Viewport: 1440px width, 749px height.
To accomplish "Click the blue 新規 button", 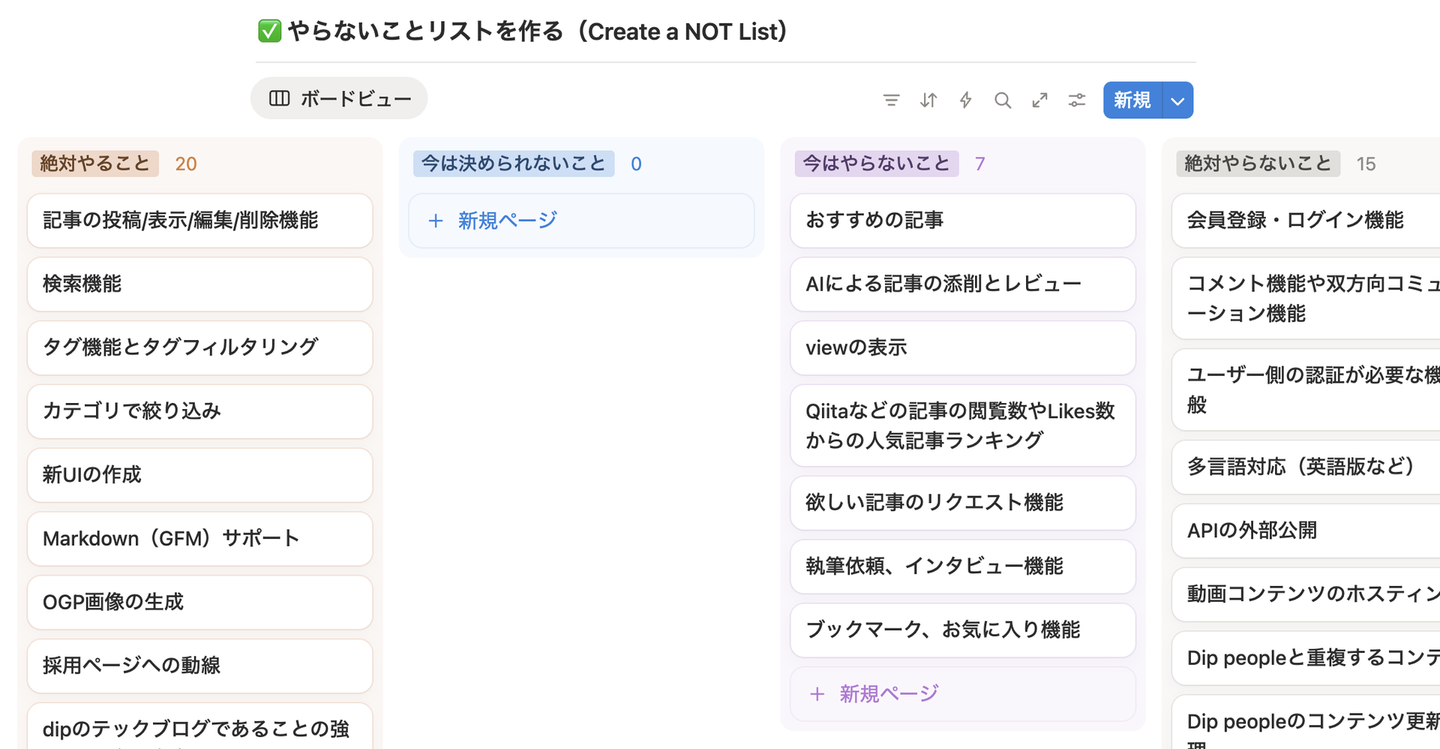I will click(x=1132, y=100).
